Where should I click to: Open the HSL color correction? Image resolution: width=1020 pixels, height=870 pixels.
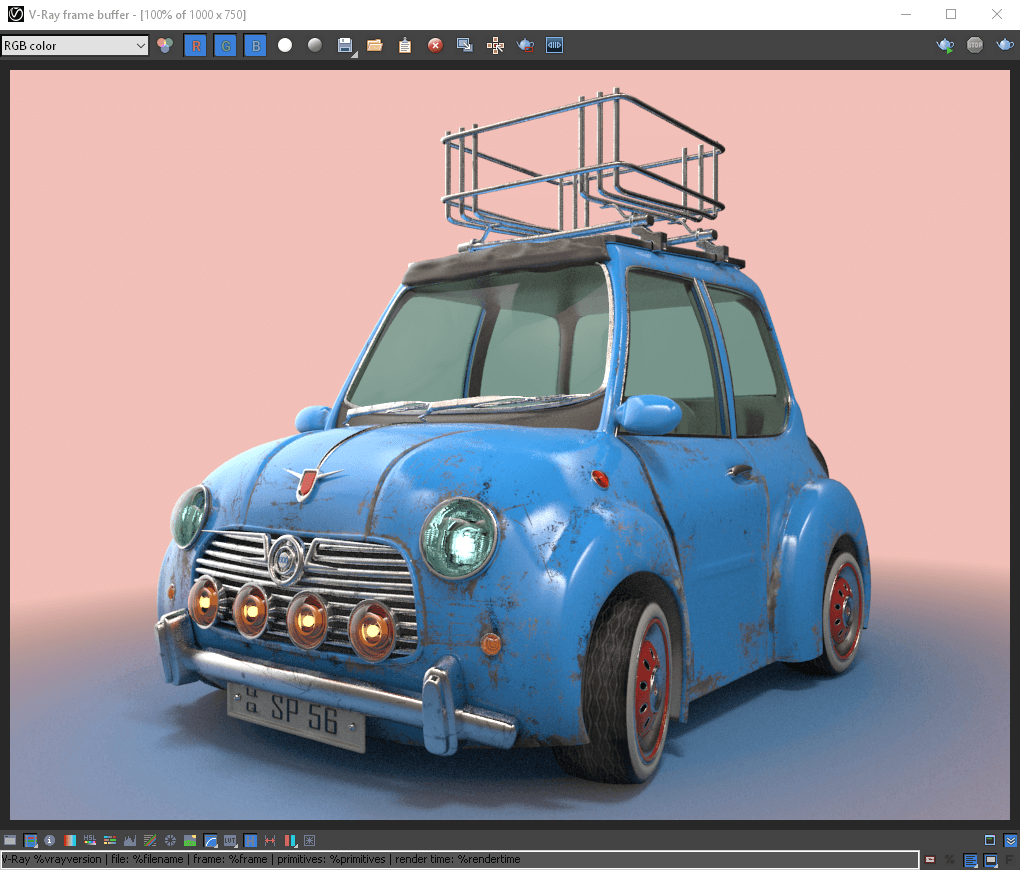pyautogui.click(x=90, y=840)
